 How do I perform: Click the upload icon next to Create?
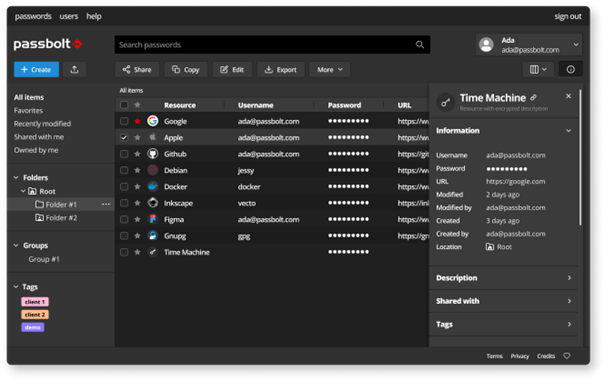(74, 69)
